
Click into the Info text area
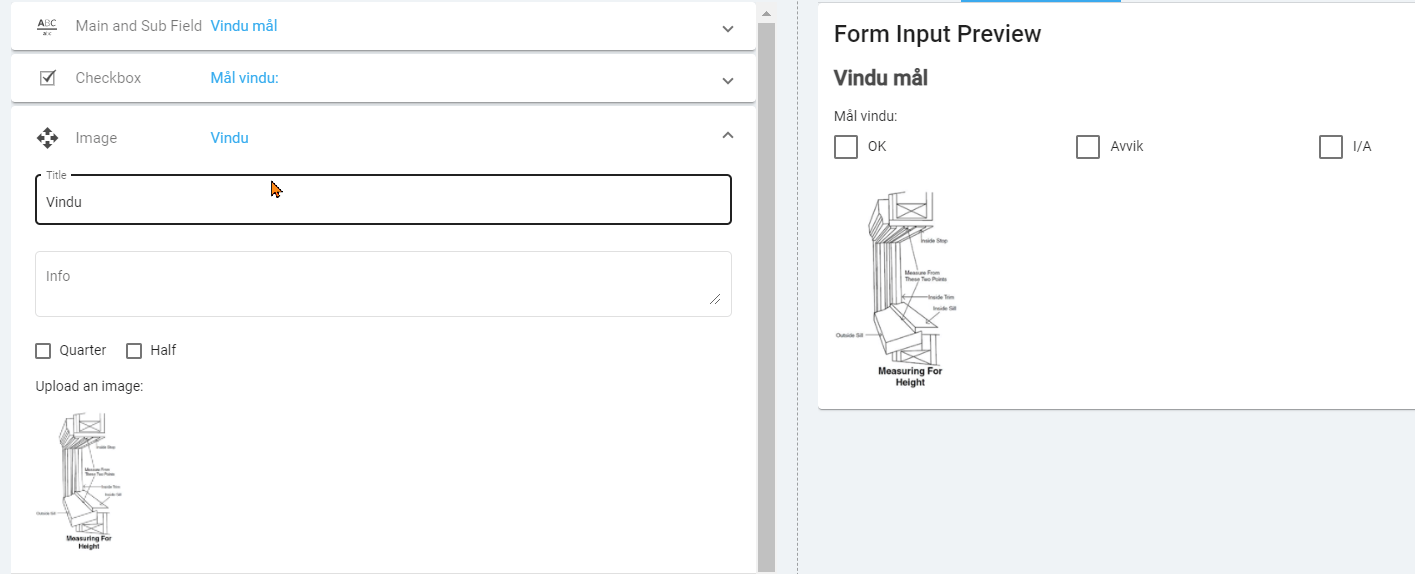click(x=383, y=284)
